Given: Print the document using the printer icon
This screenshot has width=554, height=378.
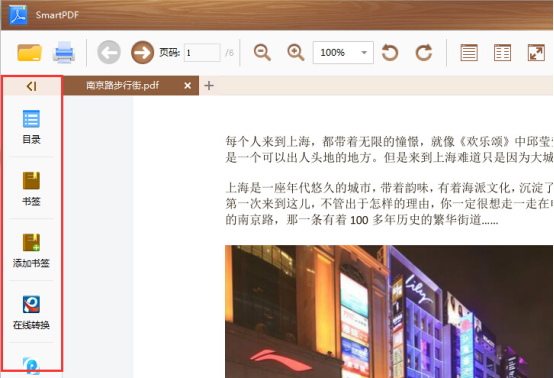Looking at the screenshot, I should pyautogui.click(x=64, y=53).
